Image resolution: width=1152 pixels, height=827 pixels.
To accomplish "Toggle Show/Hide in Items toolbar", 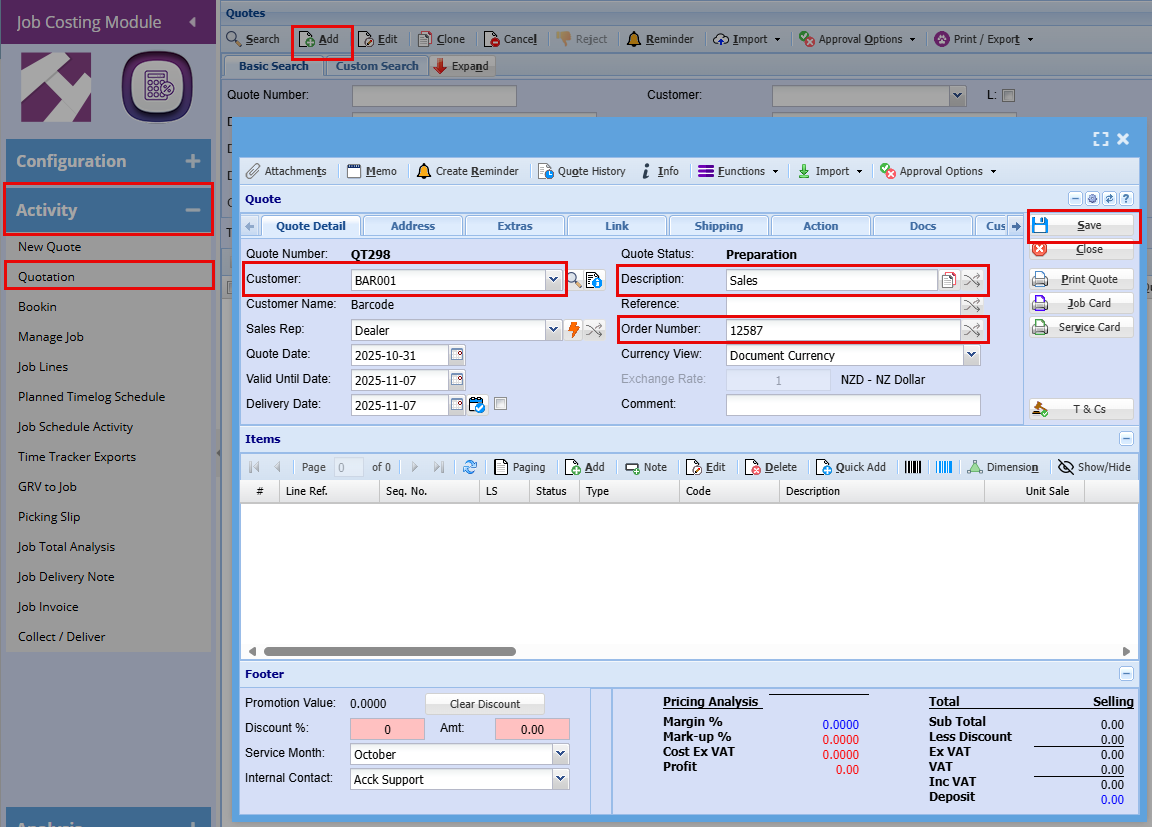I will [1094, 467].
